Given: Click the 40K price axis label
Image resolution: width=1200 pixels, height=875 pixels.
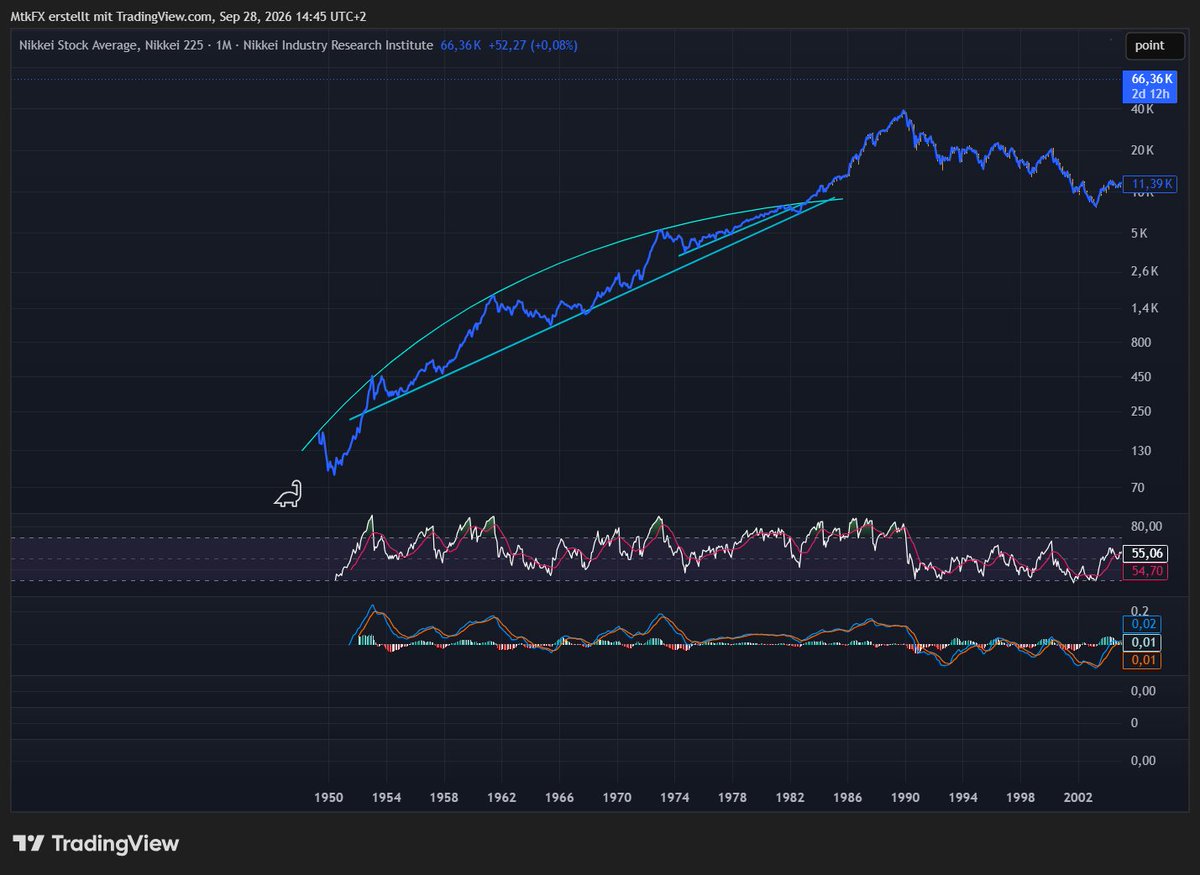Looking at the screenshot, I should click(1144, 111).
